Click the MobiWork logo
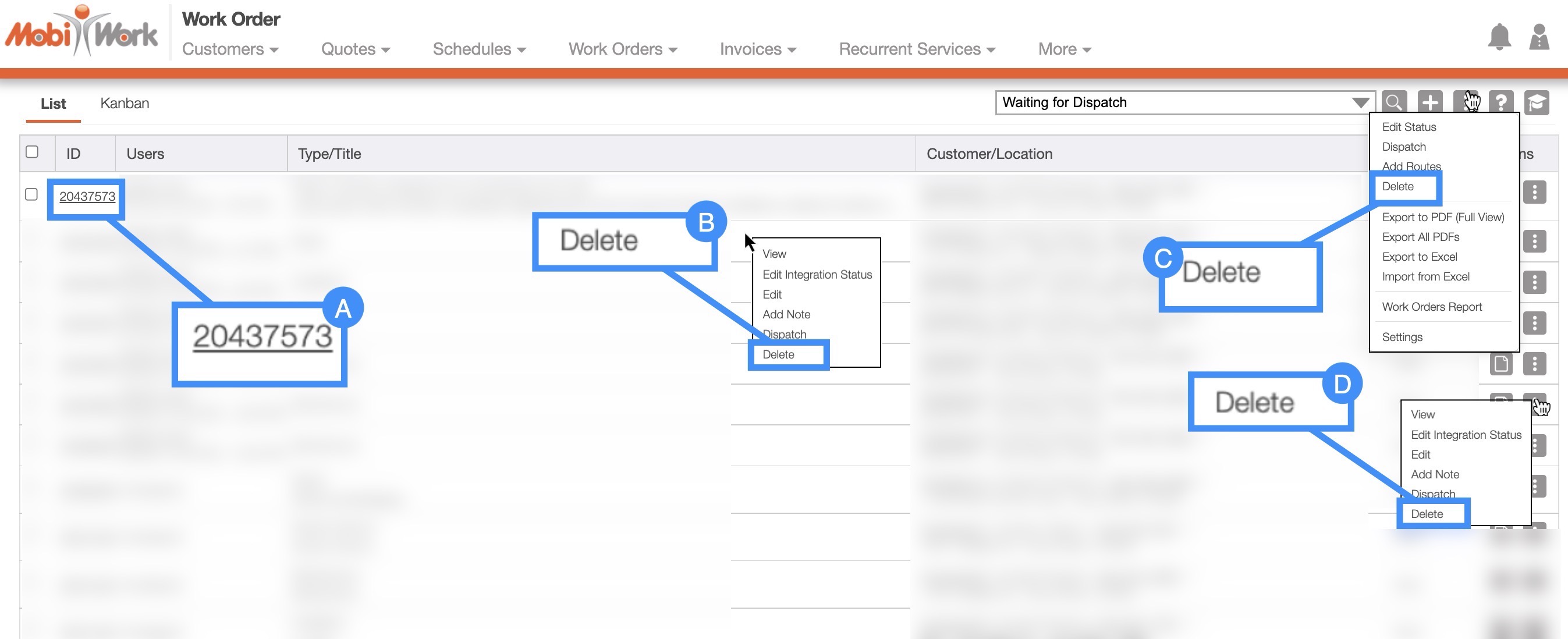 tap(81, 31)
